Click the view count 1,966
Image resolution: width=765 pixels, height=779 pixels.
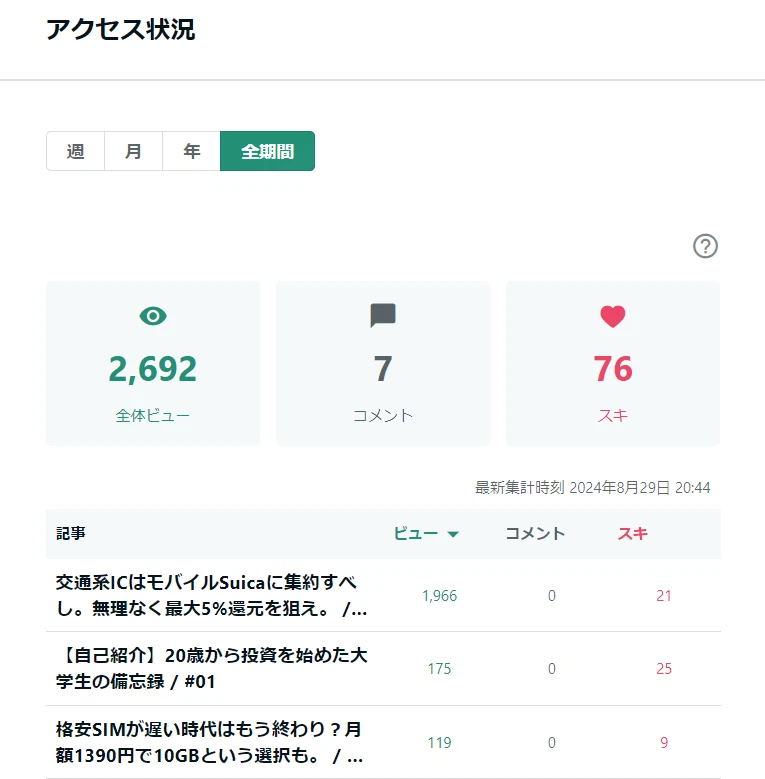[439, 595]
